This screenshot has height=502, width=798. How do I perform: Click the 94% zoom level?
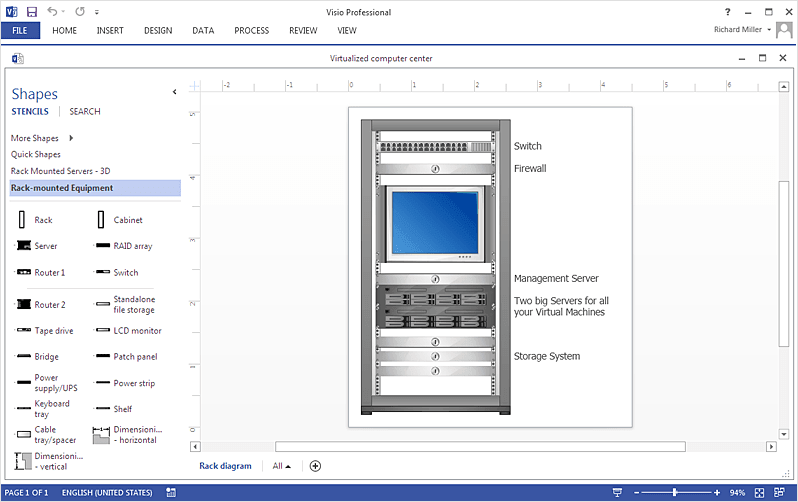(x=737, y=493)
